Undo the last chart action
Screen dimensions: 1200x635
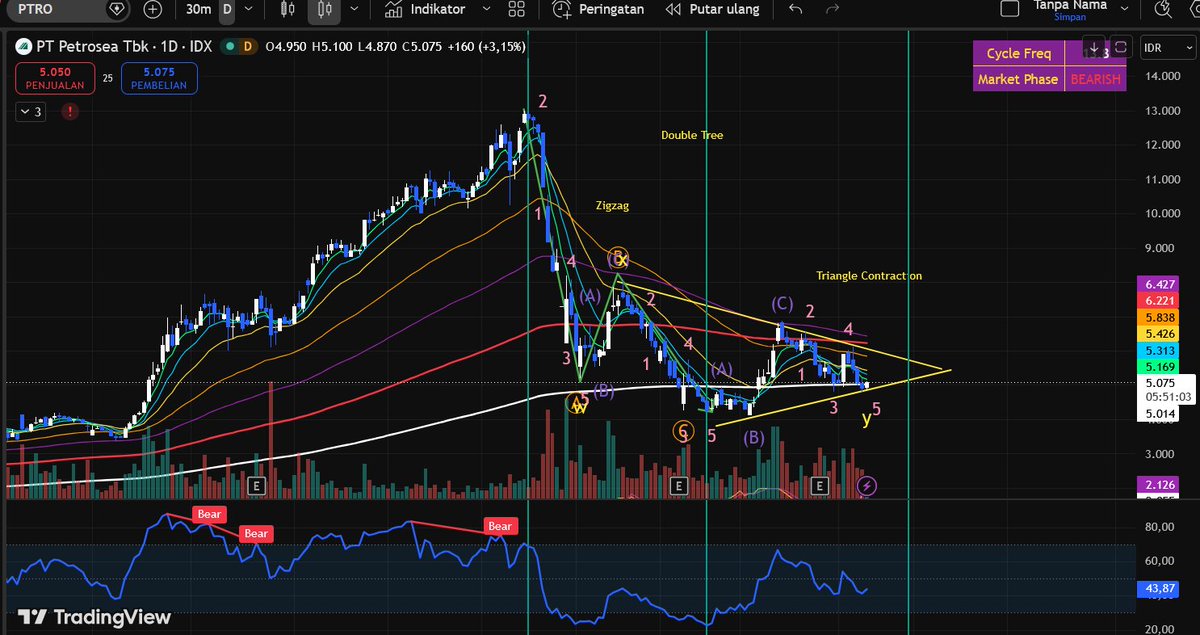click(796, 9)
